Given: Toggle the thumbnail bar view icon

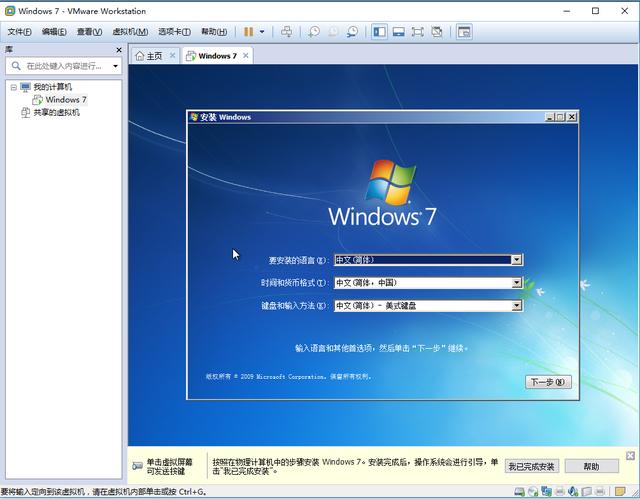Looking at the screenshot, I should click(x=398, y=32).
